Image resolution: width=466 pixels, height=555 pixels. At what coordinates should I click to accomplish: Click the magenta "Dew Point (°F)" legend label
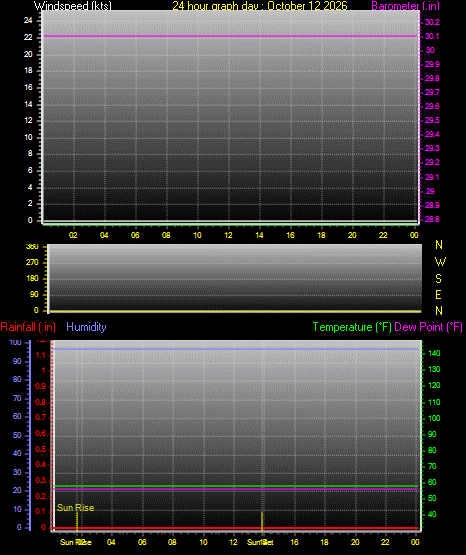click(428, 327)
